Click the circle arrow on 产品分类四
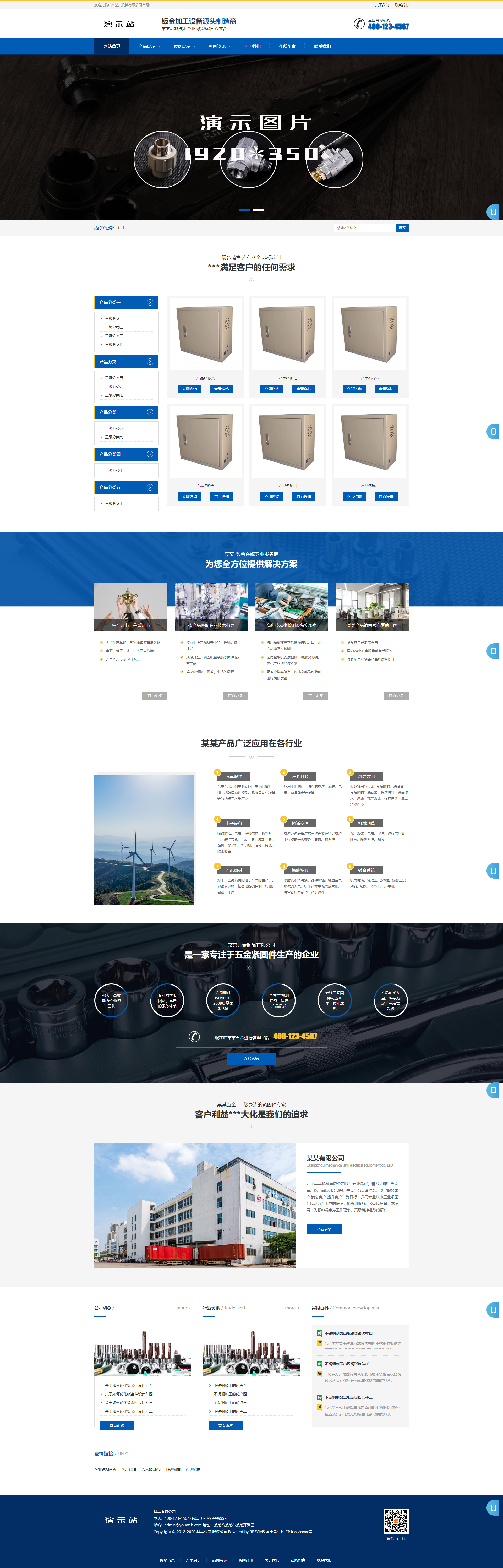 tap(150, 454)
